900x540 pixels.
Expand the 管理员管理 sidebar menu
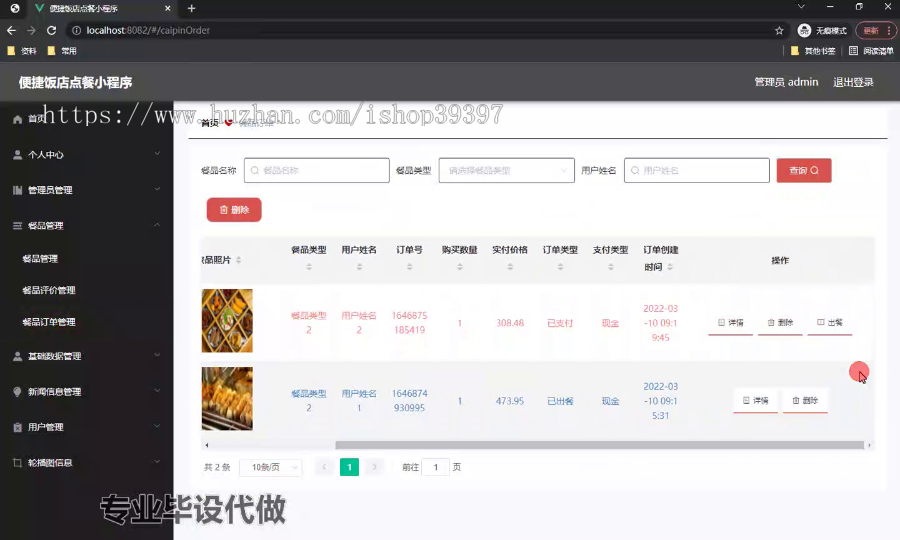[x=86, y=190]
